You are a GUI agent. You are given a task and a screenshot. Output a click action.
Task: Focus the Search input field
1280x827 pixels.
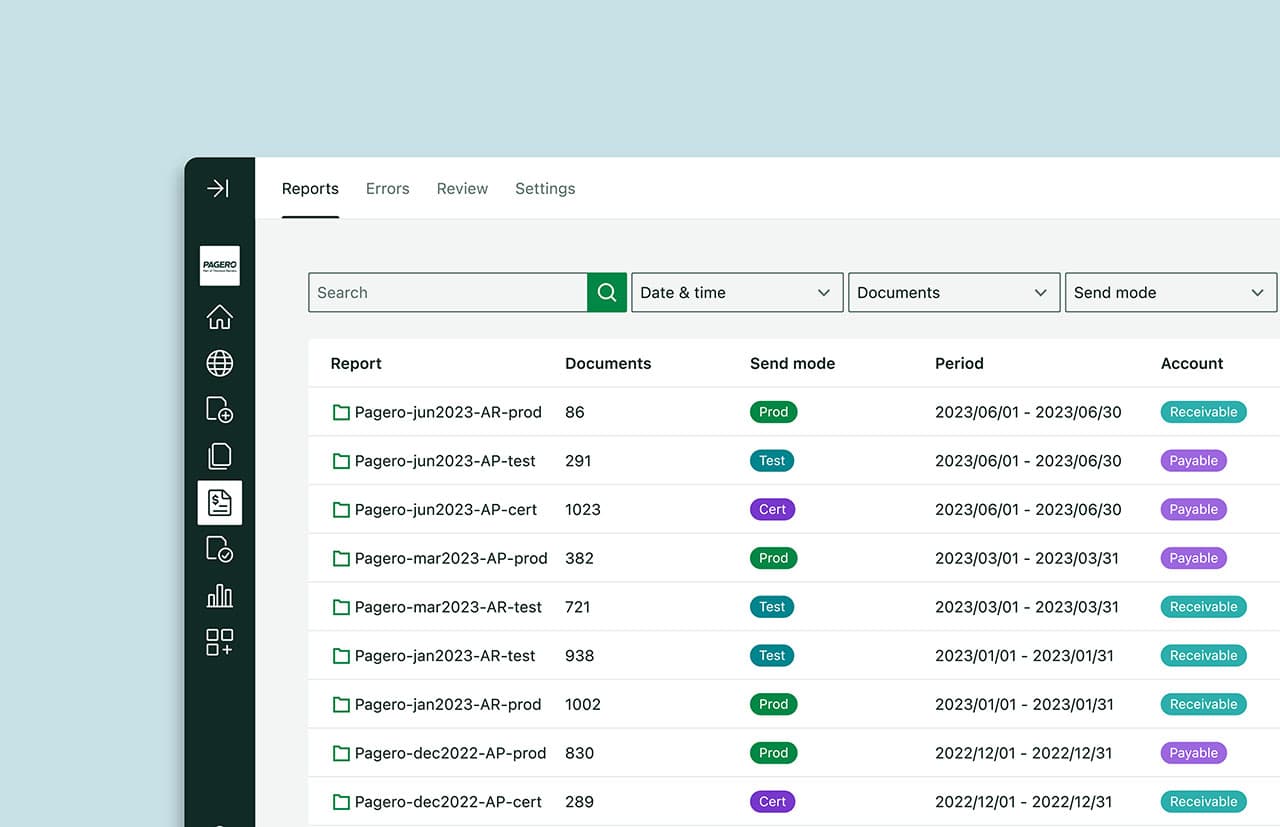coord(448,292)
